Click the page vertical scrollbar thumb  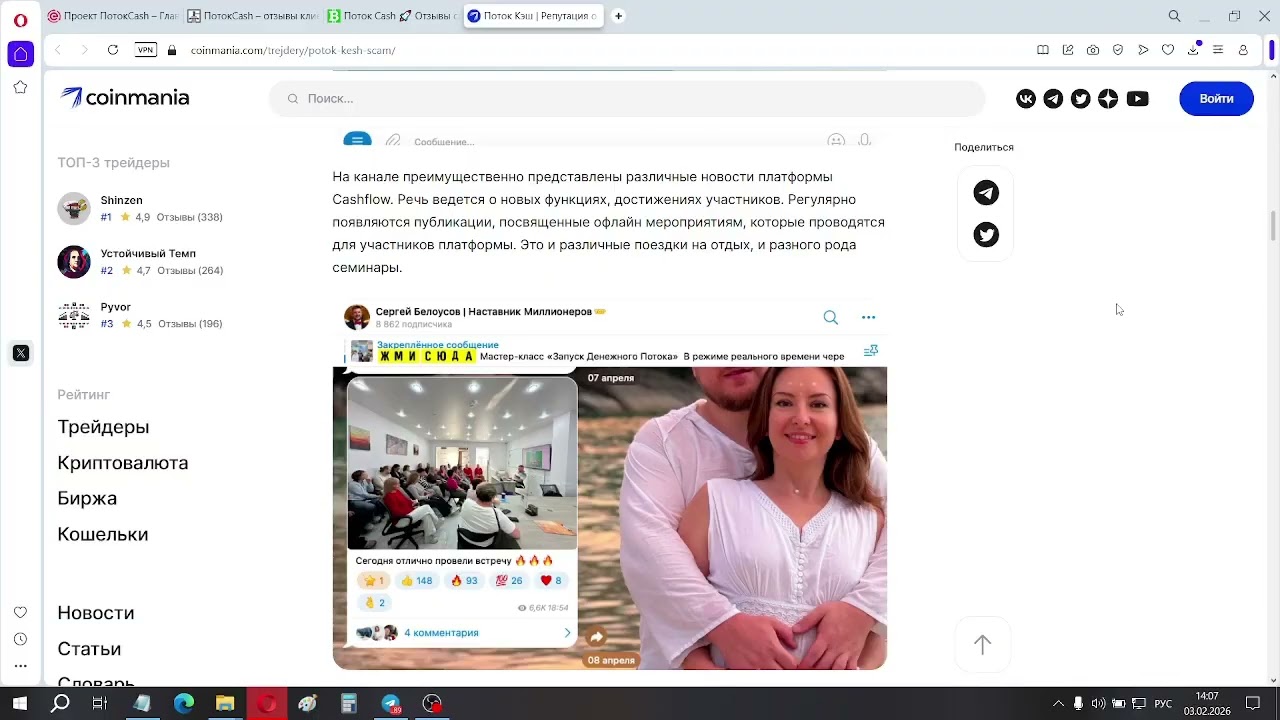(1273, 226)
